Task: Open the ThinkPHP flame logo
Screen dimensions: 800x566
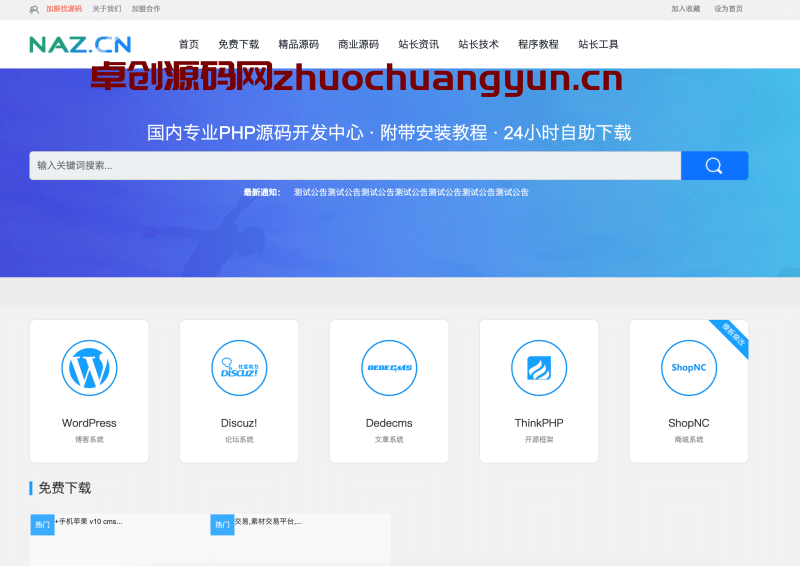Action: click(539, 368)
